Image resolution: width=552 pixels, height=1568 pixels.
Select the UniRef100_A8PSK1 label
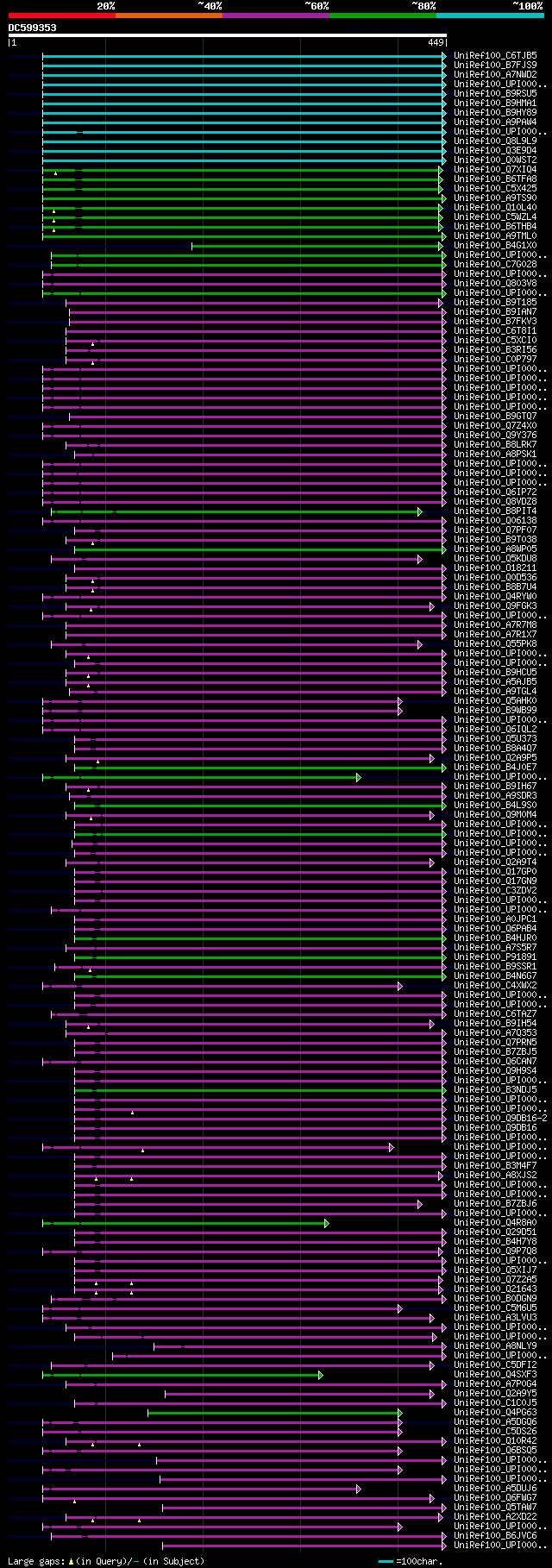tap(495, 454)
